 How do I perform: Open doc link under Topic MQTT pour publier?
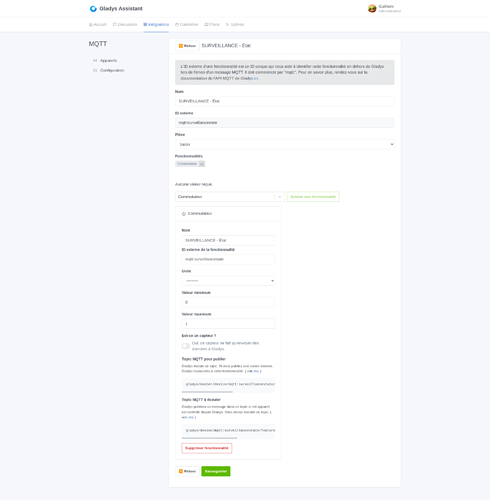click(x=256, y=371)
